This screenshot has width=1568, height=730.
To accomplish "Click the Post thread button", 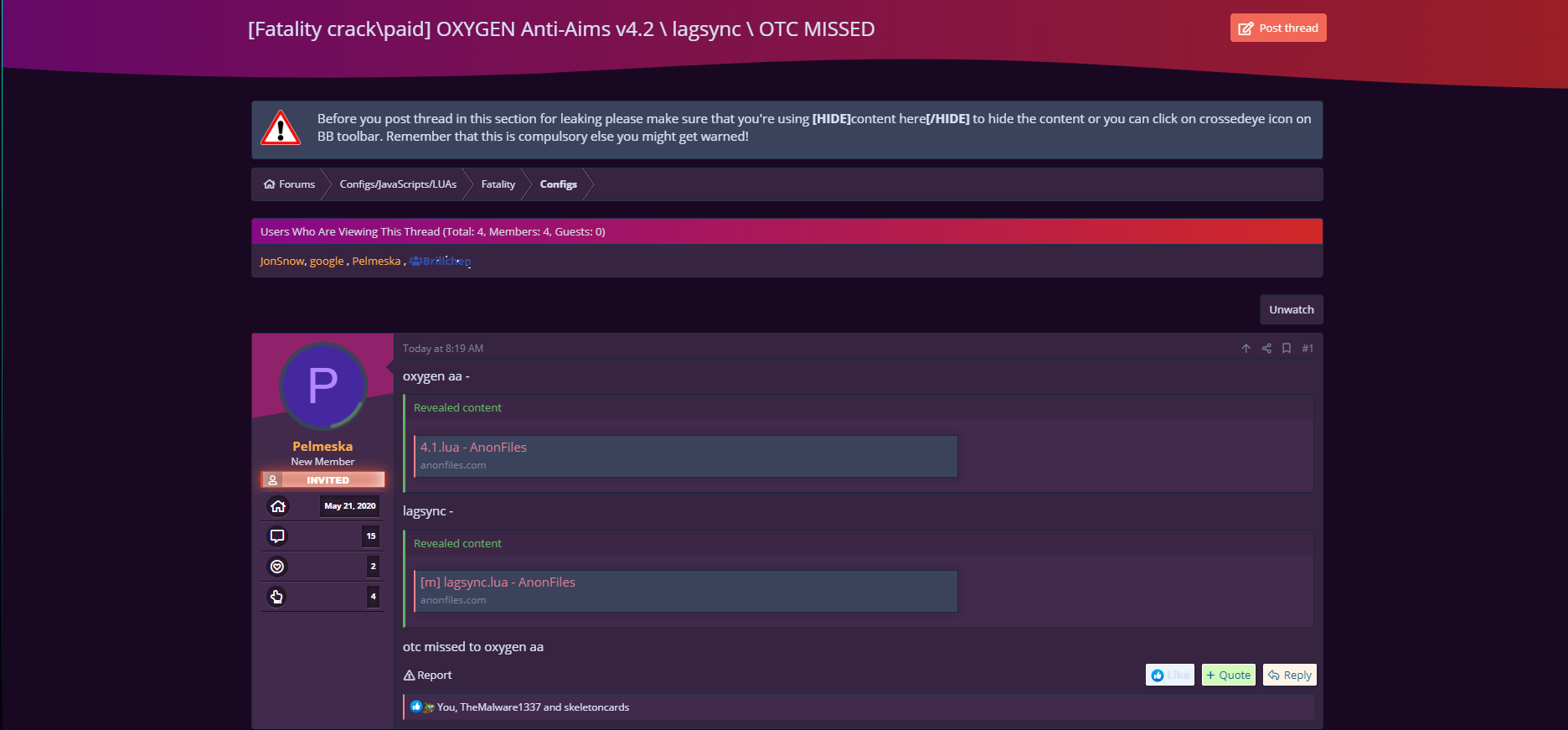I will 1278,28.
